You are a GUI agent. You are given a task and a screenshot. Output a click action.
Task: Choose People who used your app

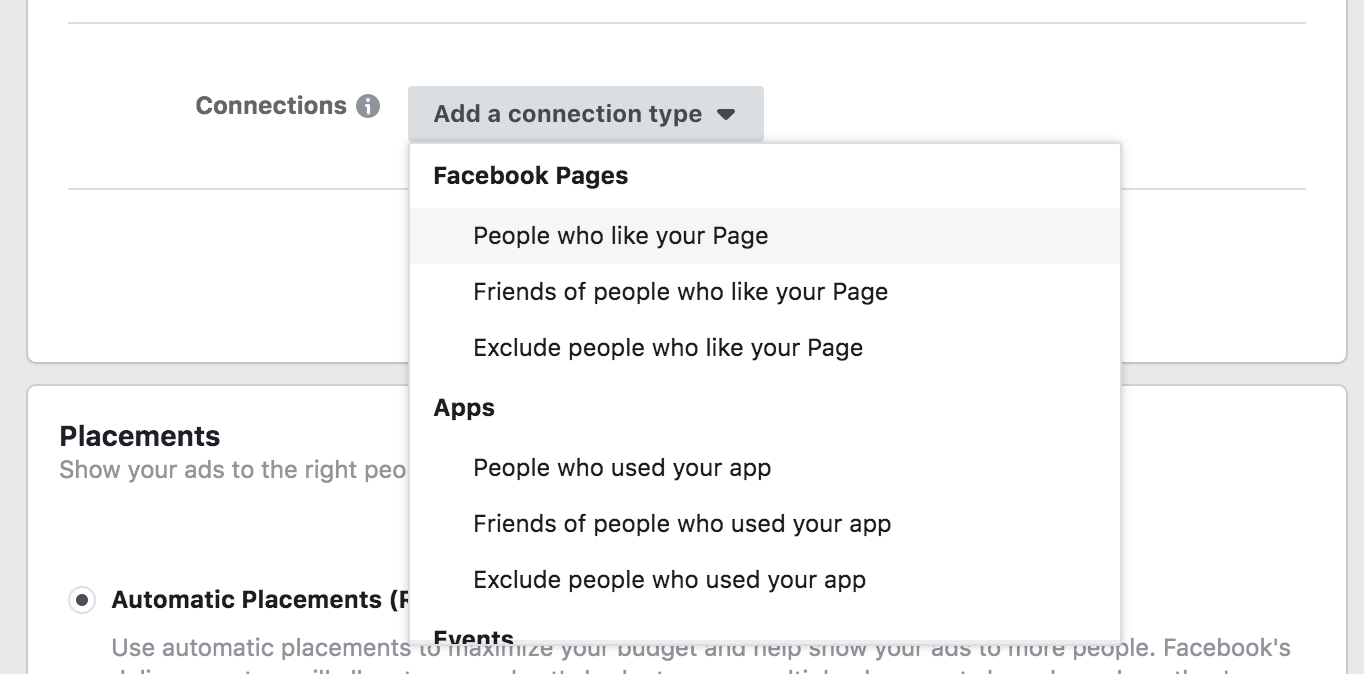(765, 468)
